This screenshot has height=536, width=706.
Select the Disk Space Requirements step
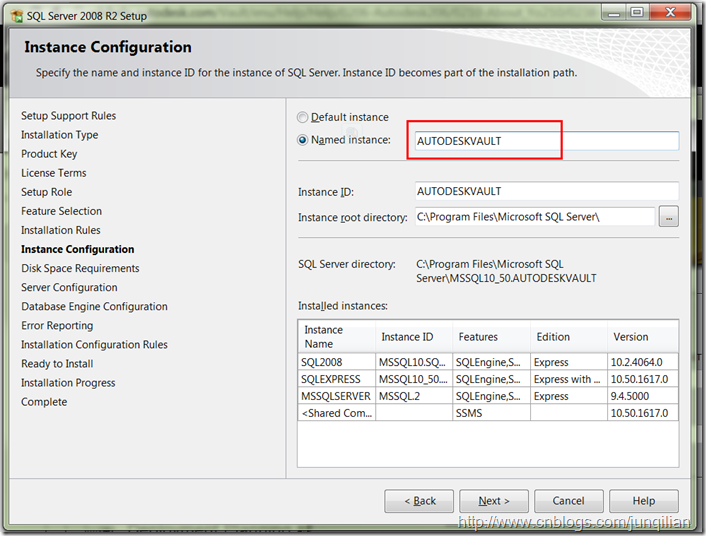pyautogui.click(x=80, y=268)
